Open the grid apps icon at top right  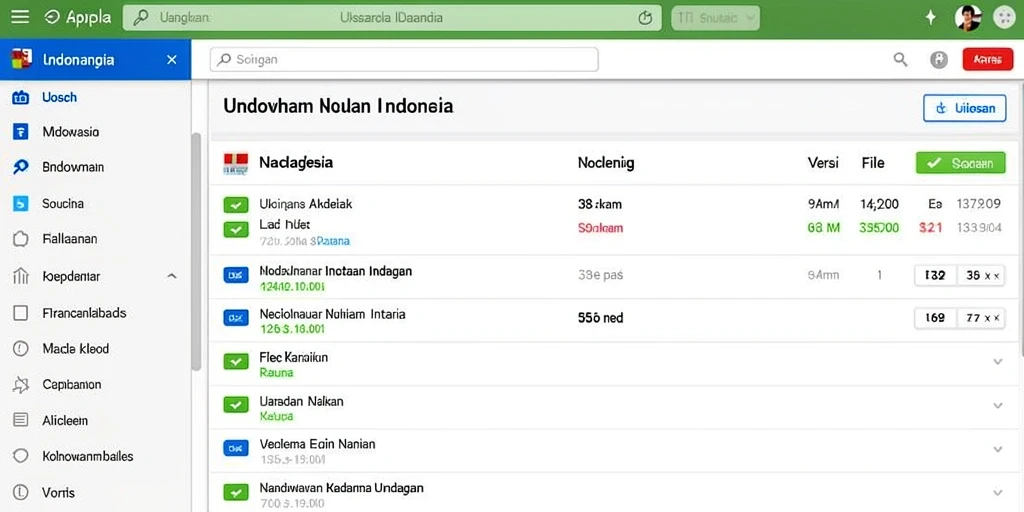pos(1004,18)
